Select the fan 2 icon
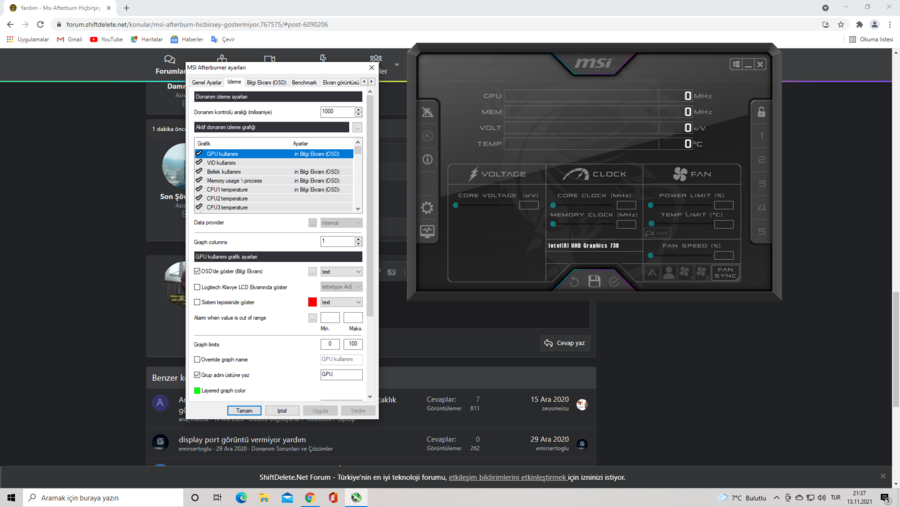The image size is (900, 507). coord(701,273)
